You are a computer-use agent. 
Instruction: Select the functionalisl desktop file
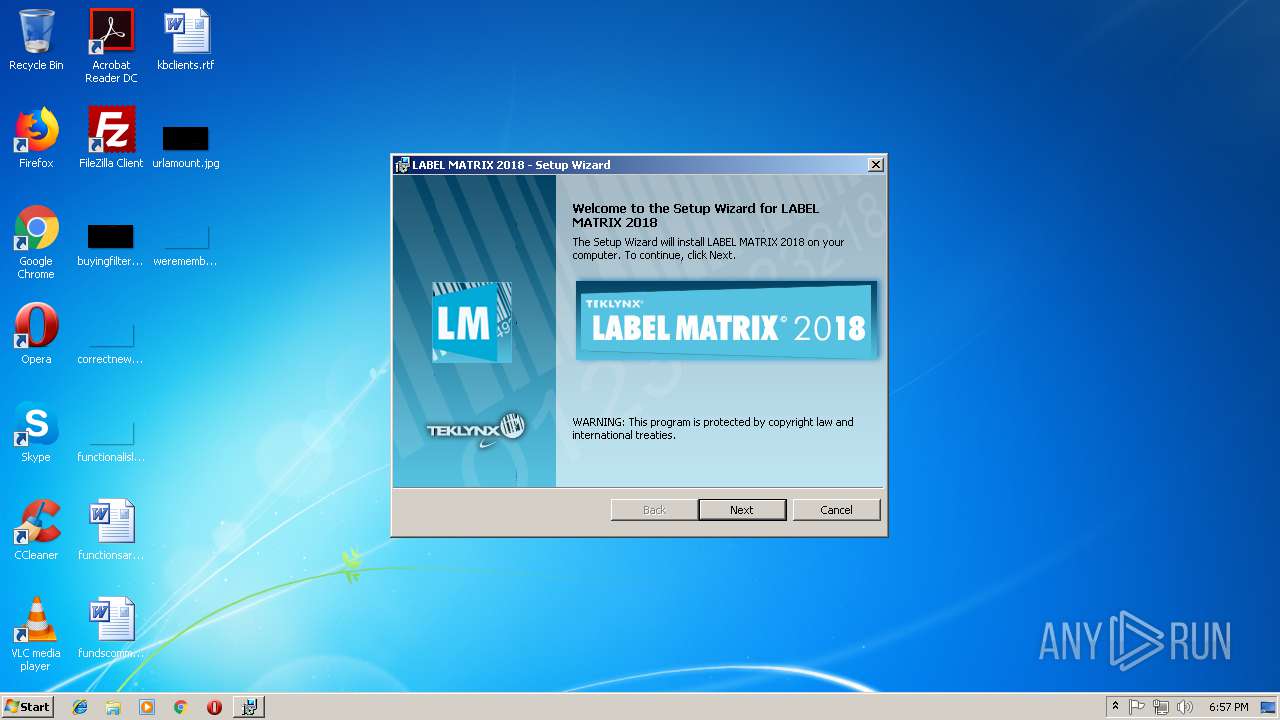(x=111, y=442)
